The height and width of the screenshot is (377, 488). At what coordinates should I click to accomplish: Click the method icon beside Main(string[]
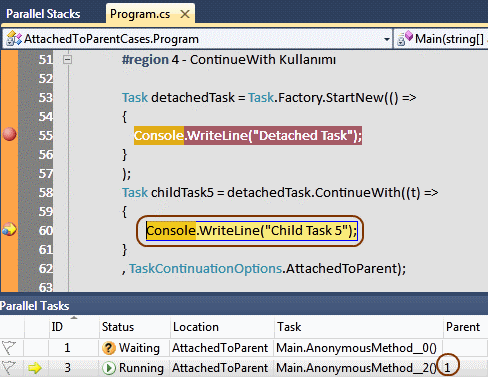click(x=405, y=38)
